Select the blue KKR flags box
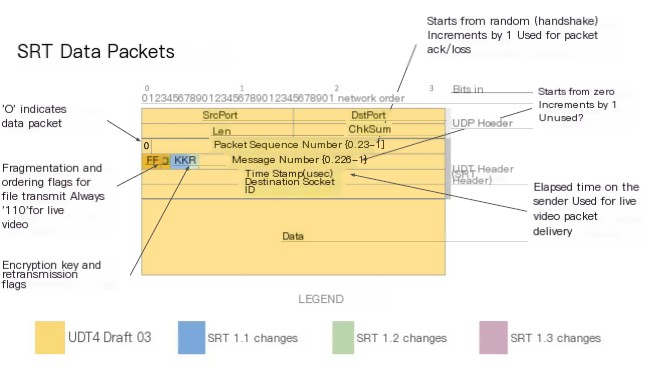The height and width of the screenshot is (379, 652). click(x=185, y=161)
